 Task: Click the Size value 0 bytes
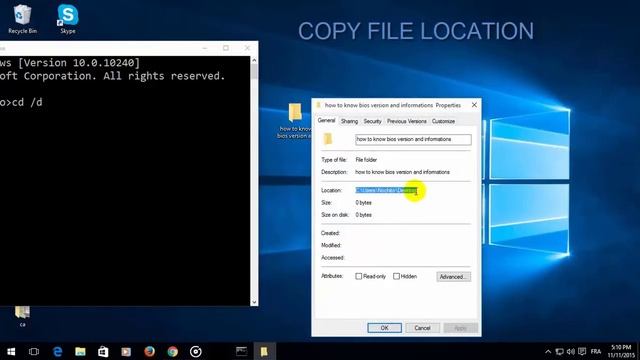pyautogui.click(x=363, y=202)
